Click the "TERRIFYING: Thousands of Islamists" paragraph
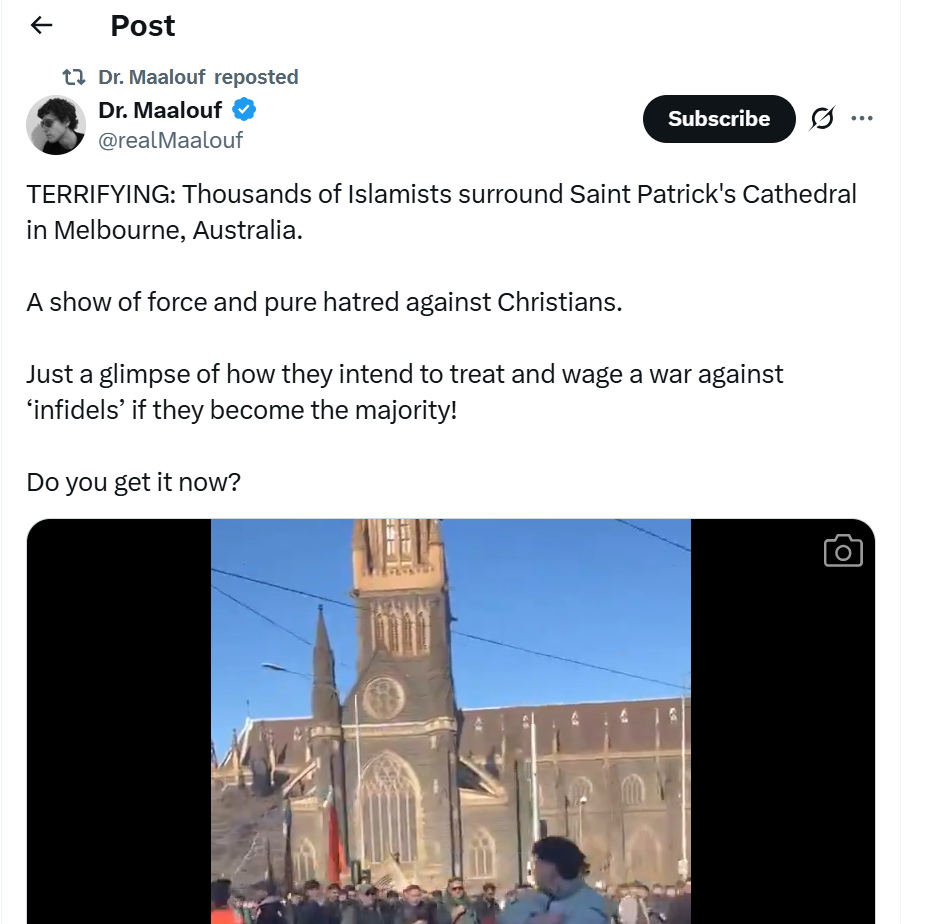This screenshot has height=924, width=925. click(x=441, y=211)
